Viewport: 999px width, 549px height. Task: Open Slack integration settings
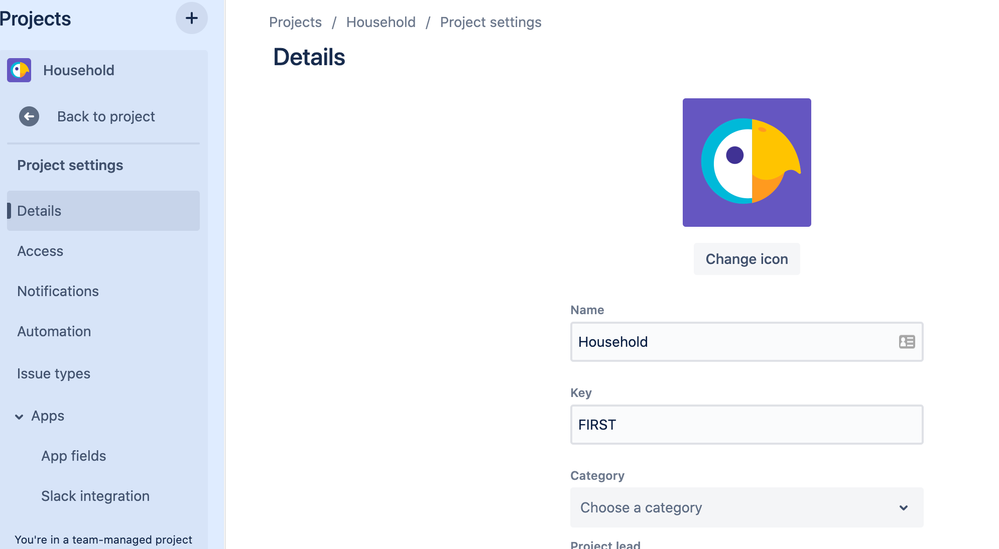tap(96, 496)
